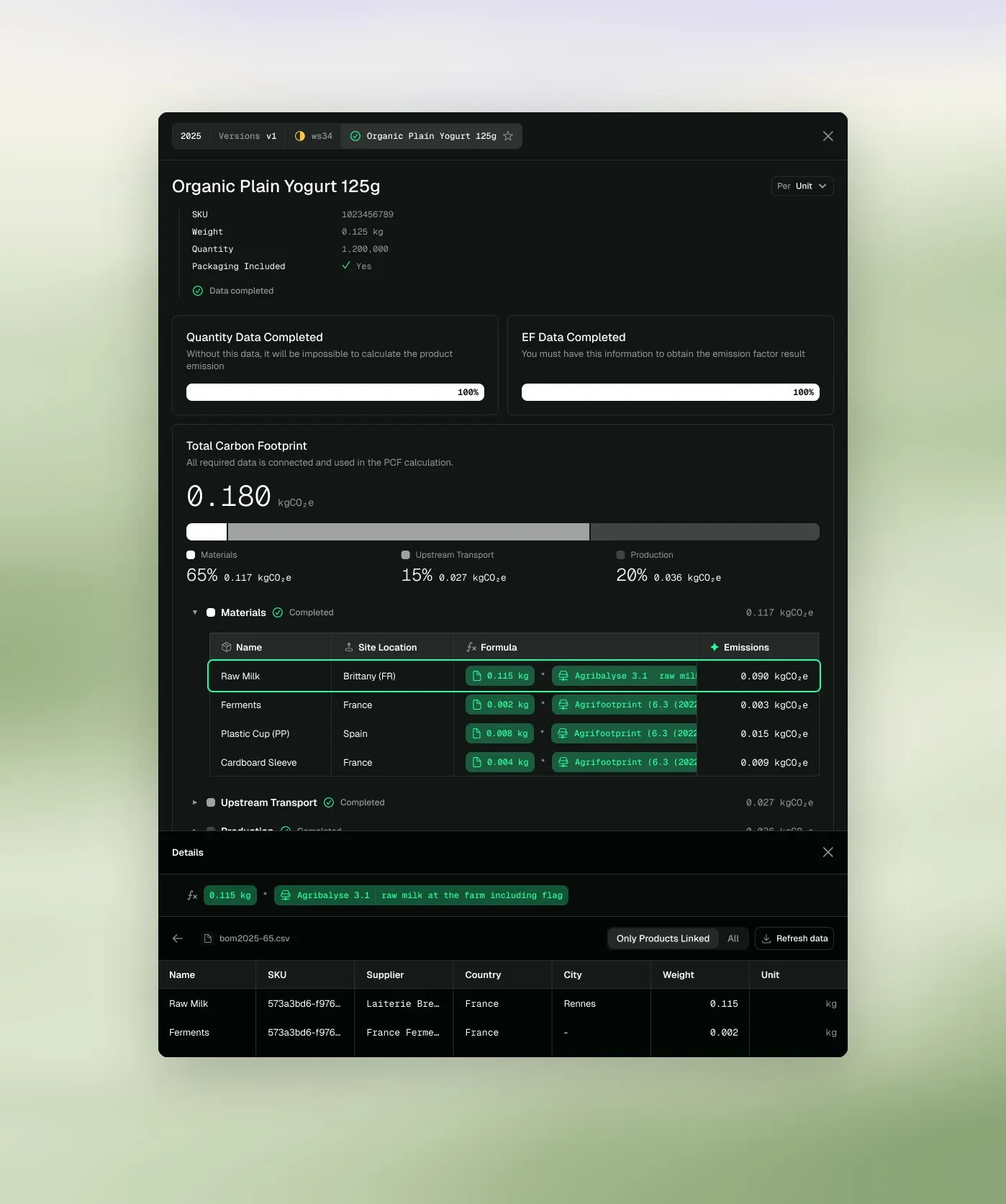Viewport: 1006px width, 1204px height.
Task: Click the SKU value 1023456789
Action: [x=368, y=214]
